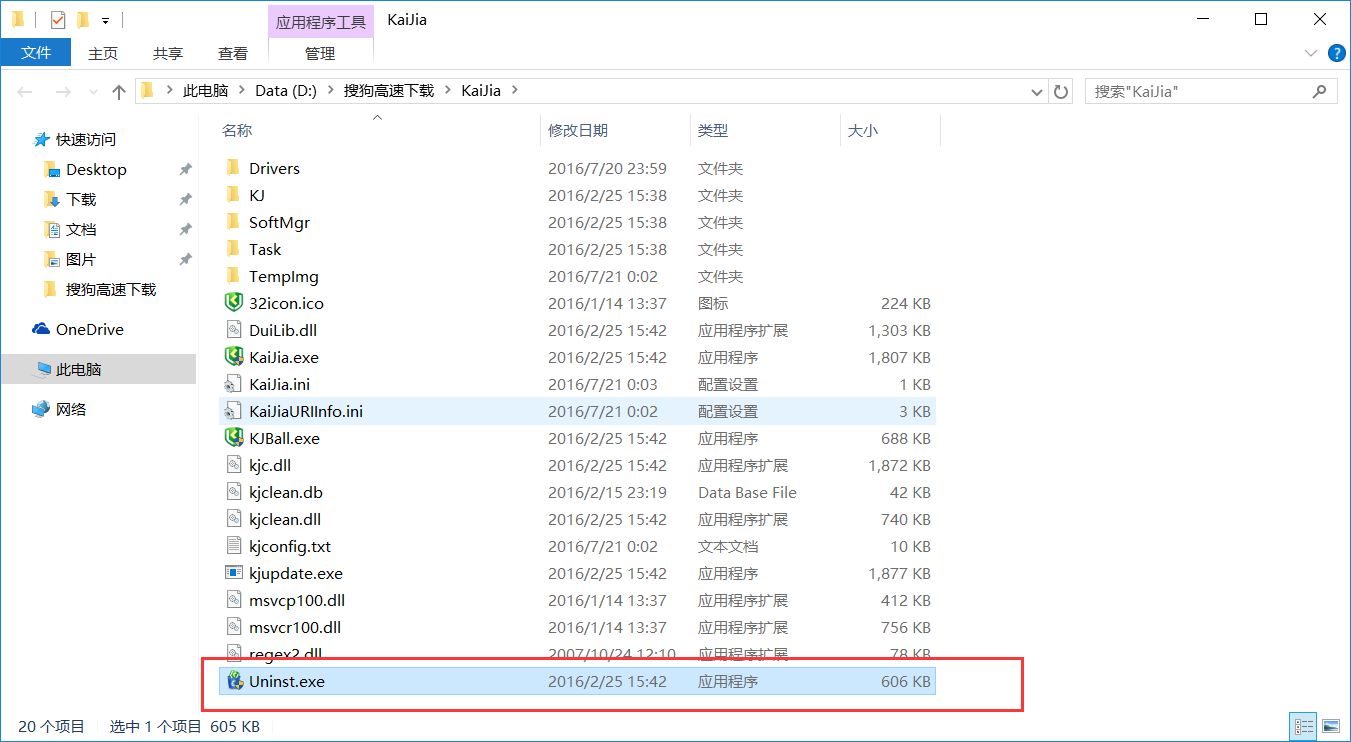Click the kjclean.dll file icon

point(233,519)
